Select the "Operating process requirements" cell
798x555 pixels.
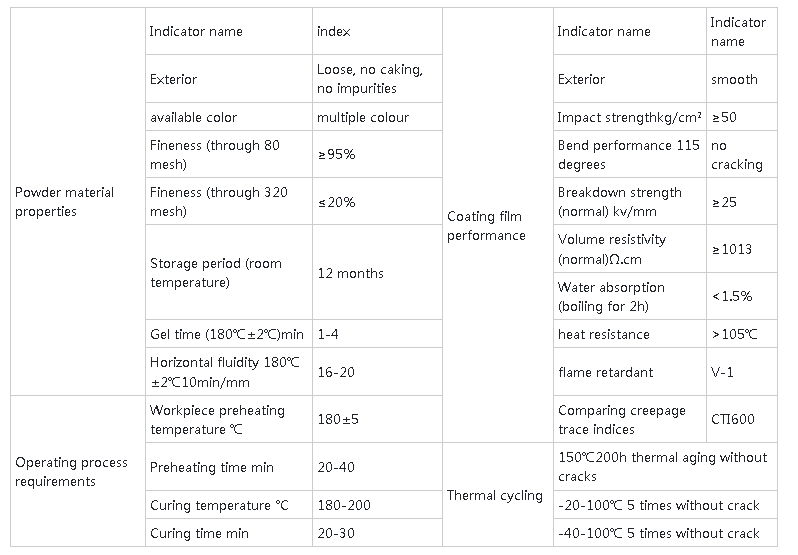pos(71,472)
